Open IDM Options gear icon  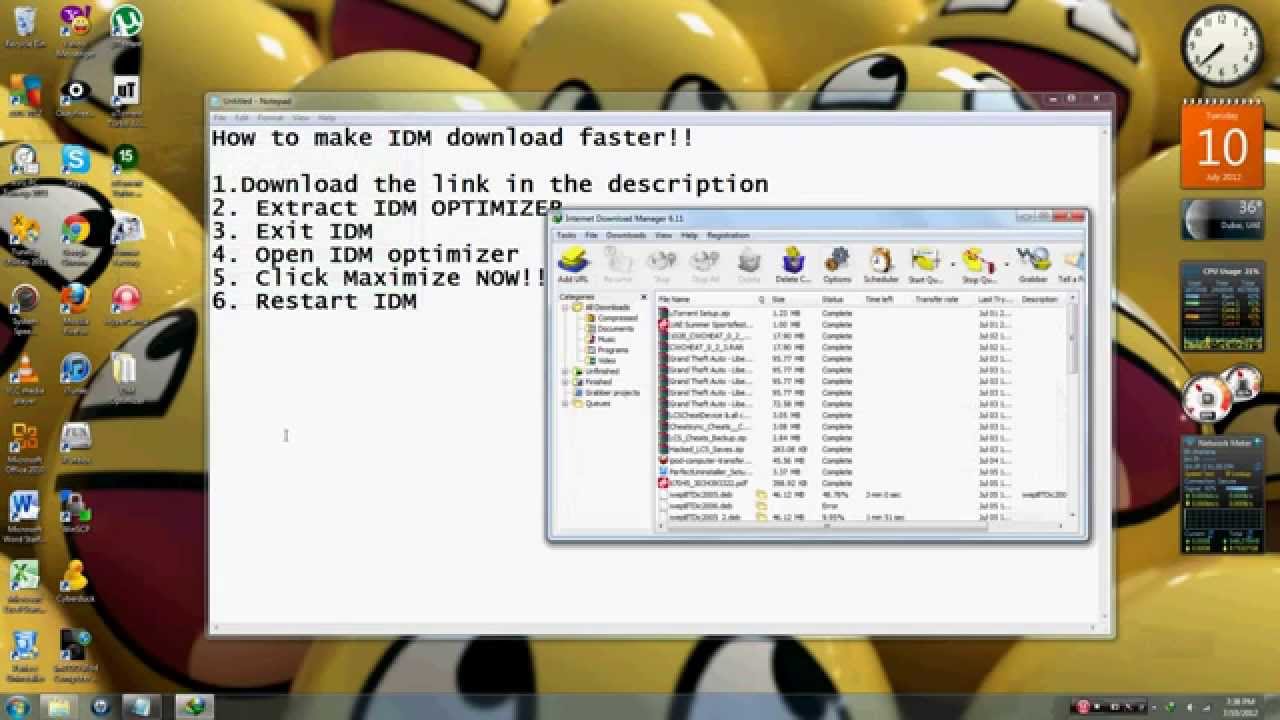(837, 265)
